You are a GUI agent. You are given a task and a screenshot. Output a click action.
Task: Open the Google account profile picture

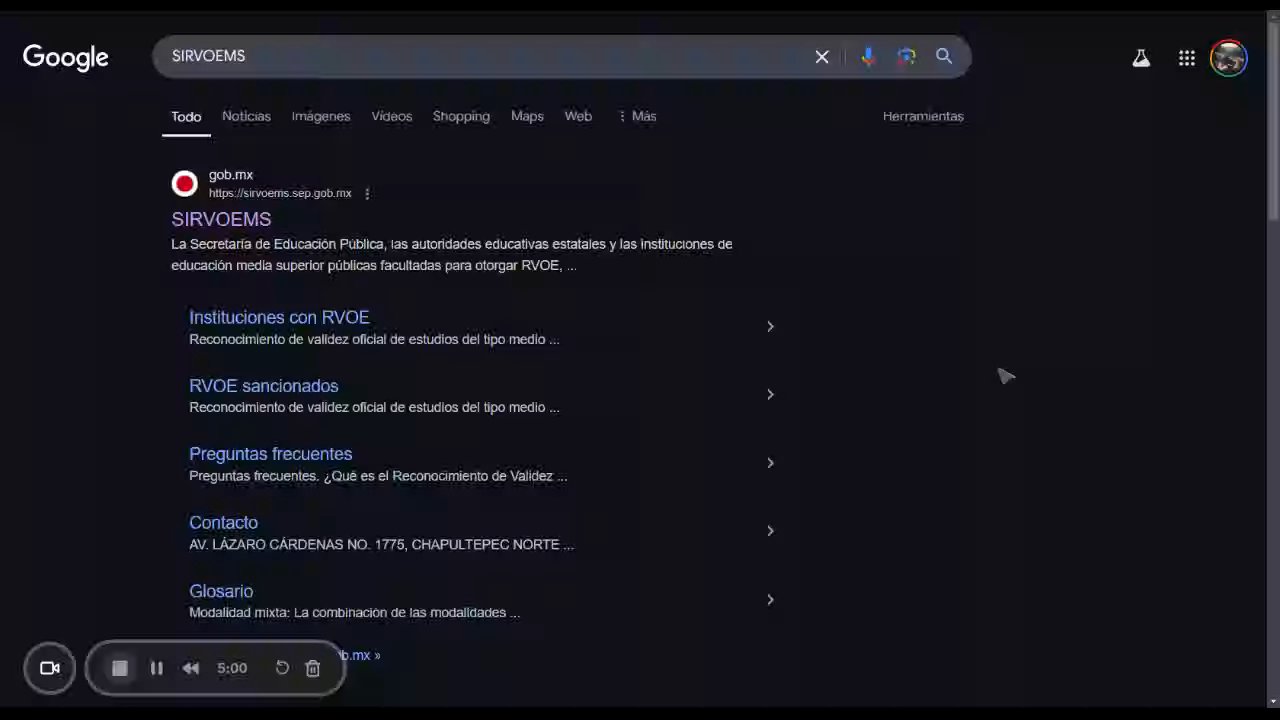point(1228,58)
